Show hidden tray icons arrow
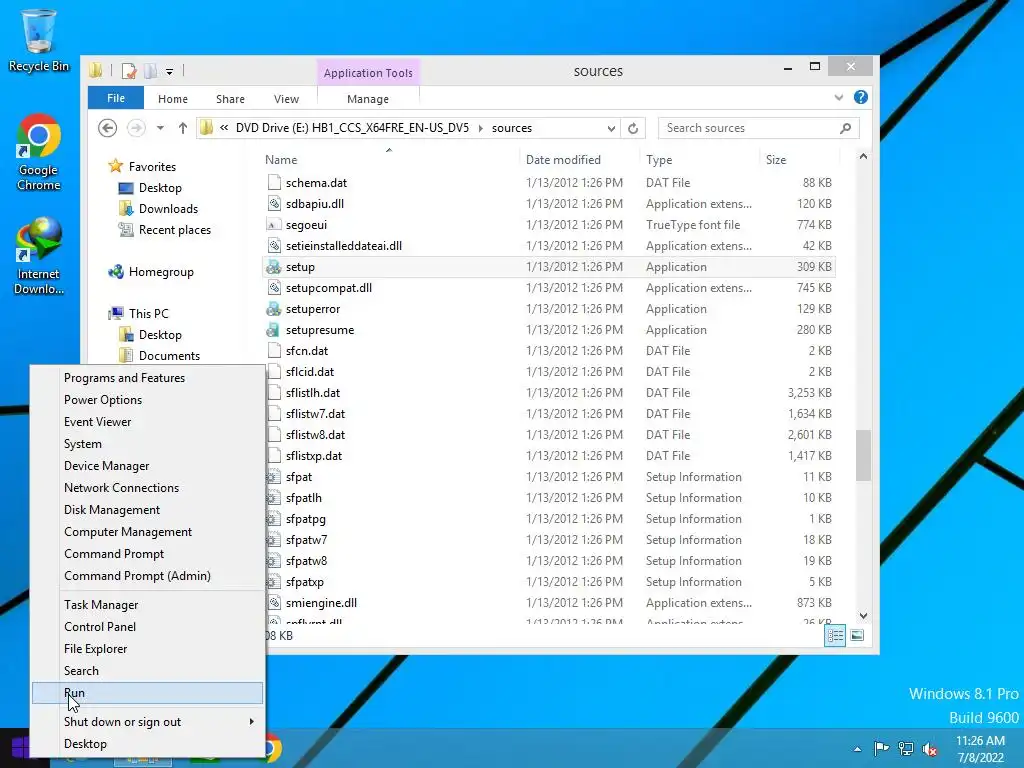 [857, 749]
